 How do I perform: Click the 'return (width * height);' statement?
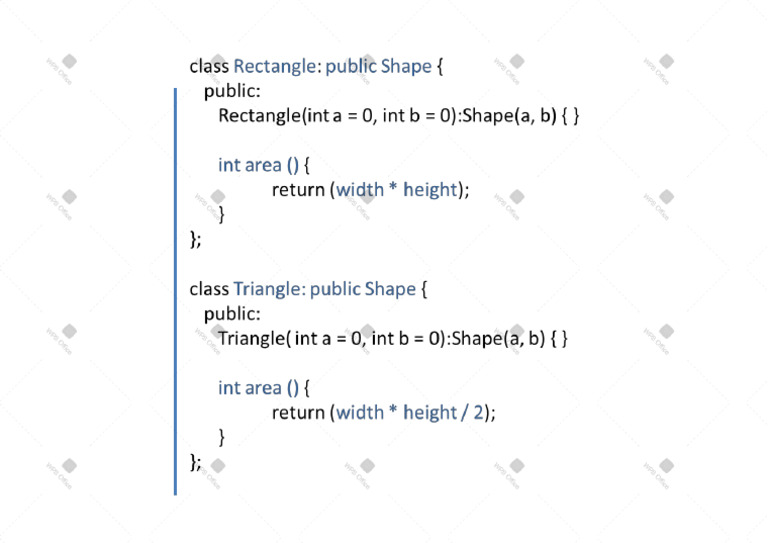coord(370,190)
